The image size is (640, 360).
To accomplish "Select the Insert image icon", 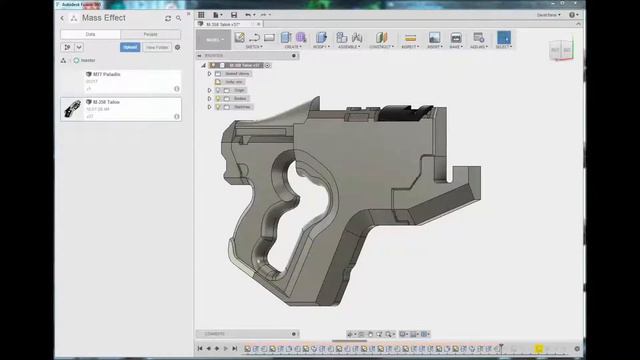I will coord(434,38).
